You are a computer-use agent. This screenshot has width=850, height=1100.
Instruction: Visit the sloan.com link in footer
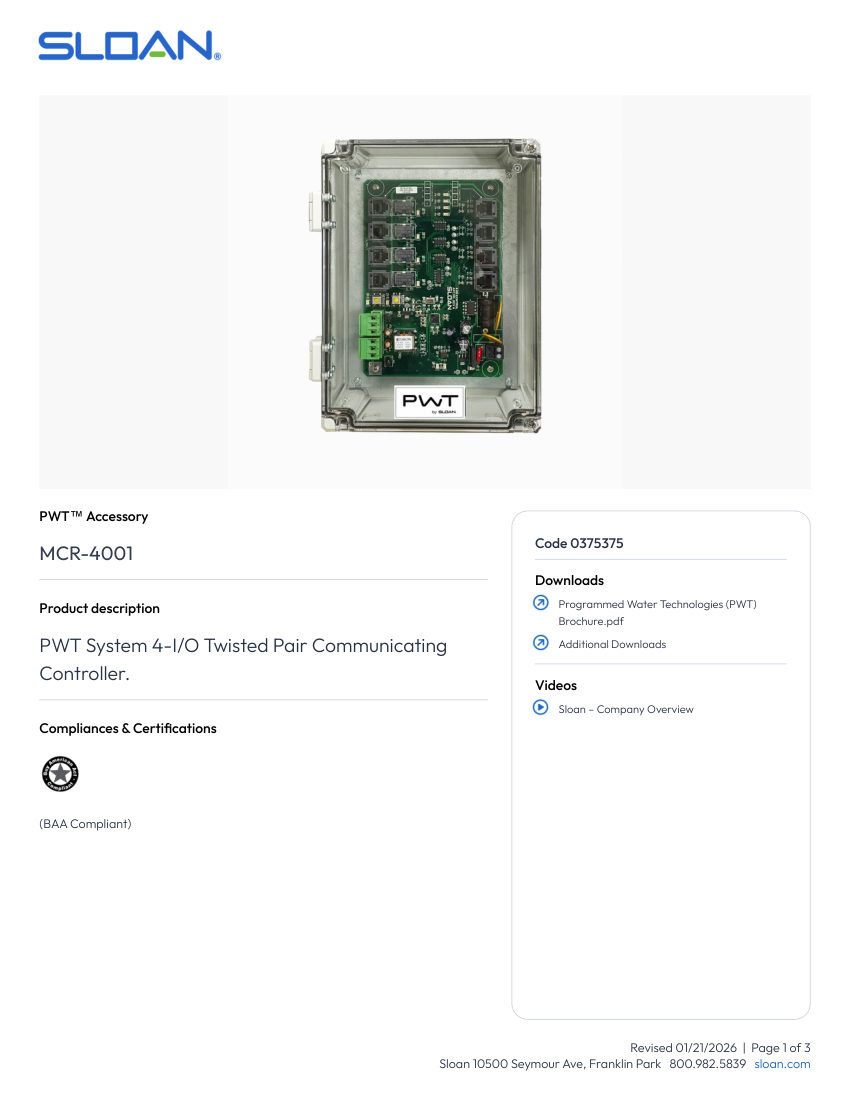point(782,1064)
